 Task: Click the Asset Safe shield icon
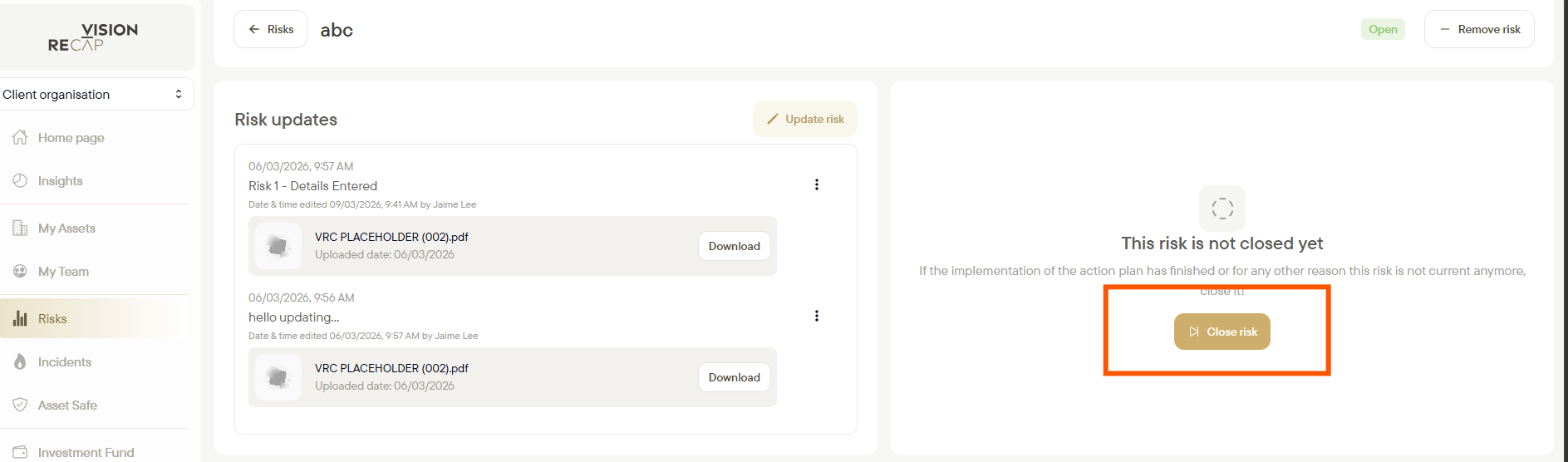pos(20,405)
